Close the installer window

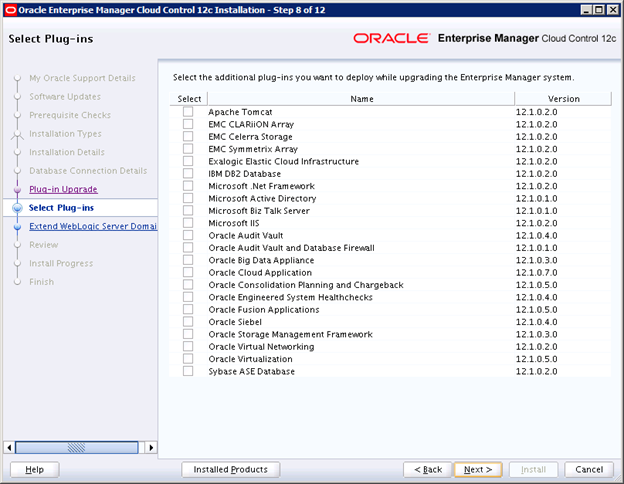pos(613,10)
